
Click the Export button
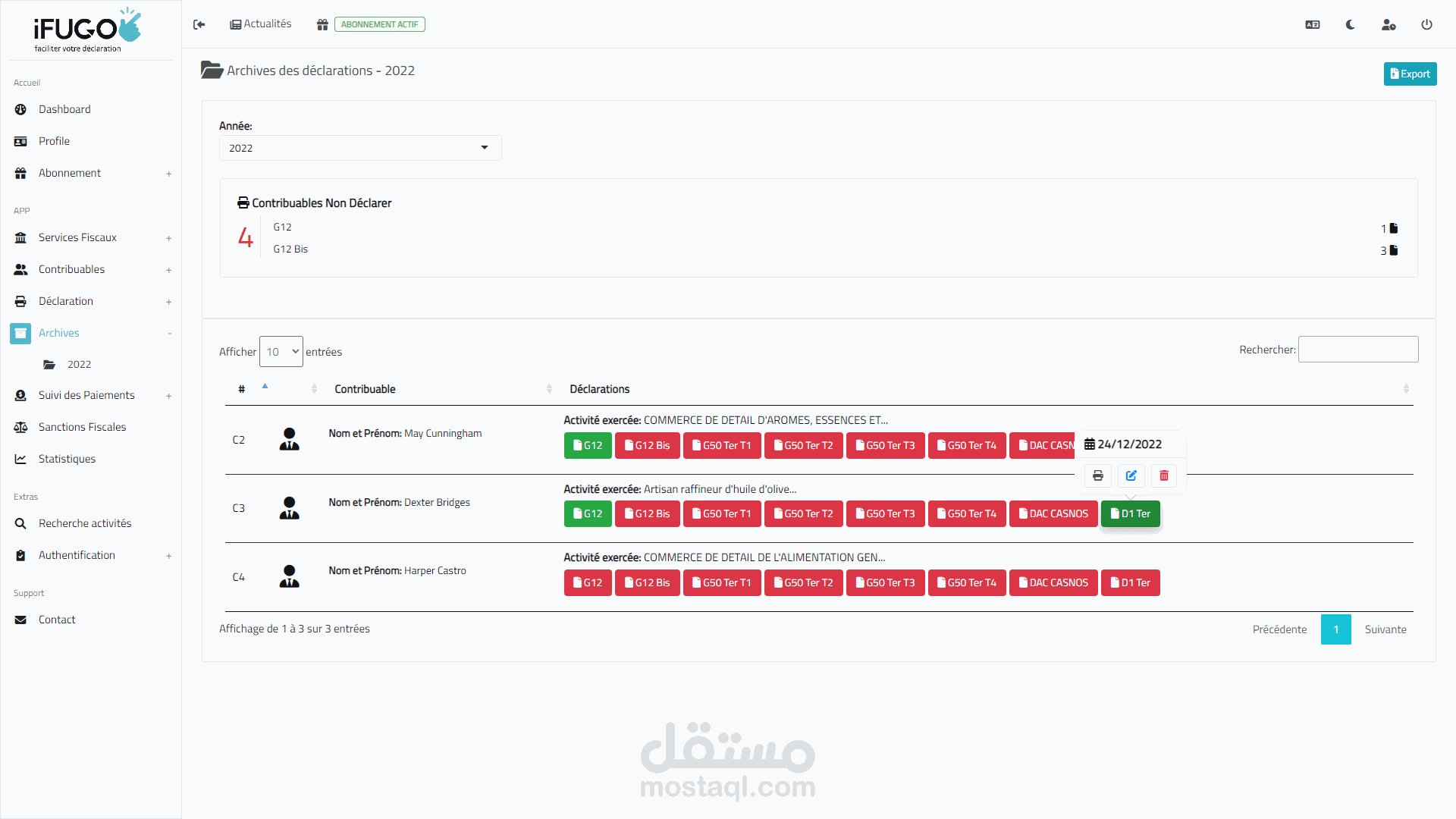pyautogui.click(x=1410, y=74)
